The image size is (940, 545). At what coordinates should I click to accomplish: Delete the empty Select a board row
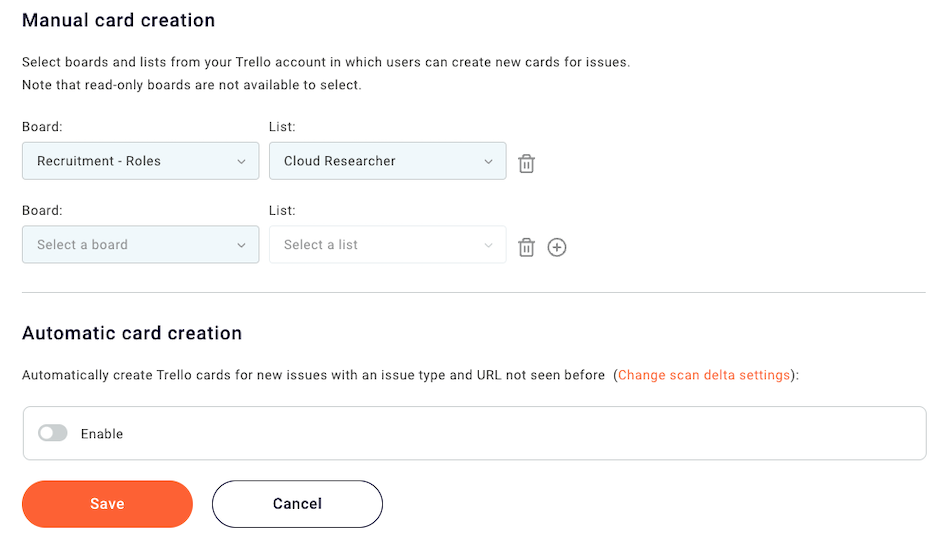[x=526, y=247]
